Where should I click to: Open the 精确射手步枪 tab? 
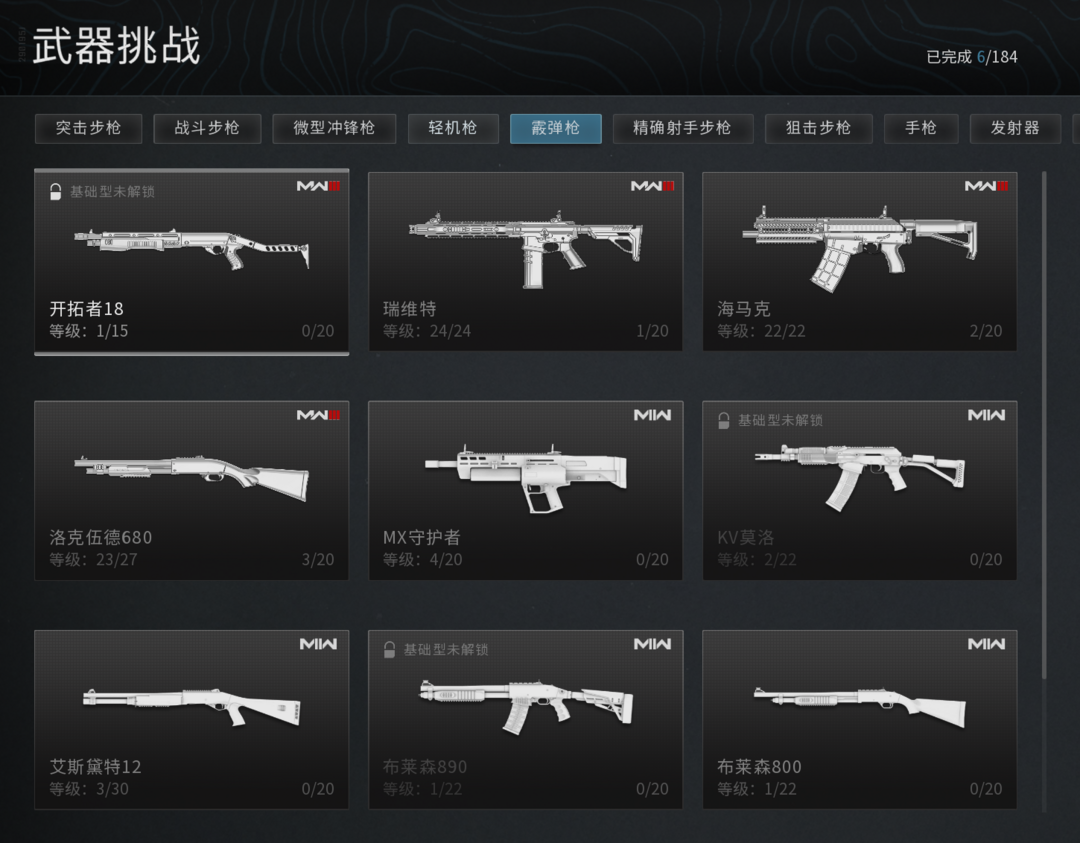click(x=683, y=128)
